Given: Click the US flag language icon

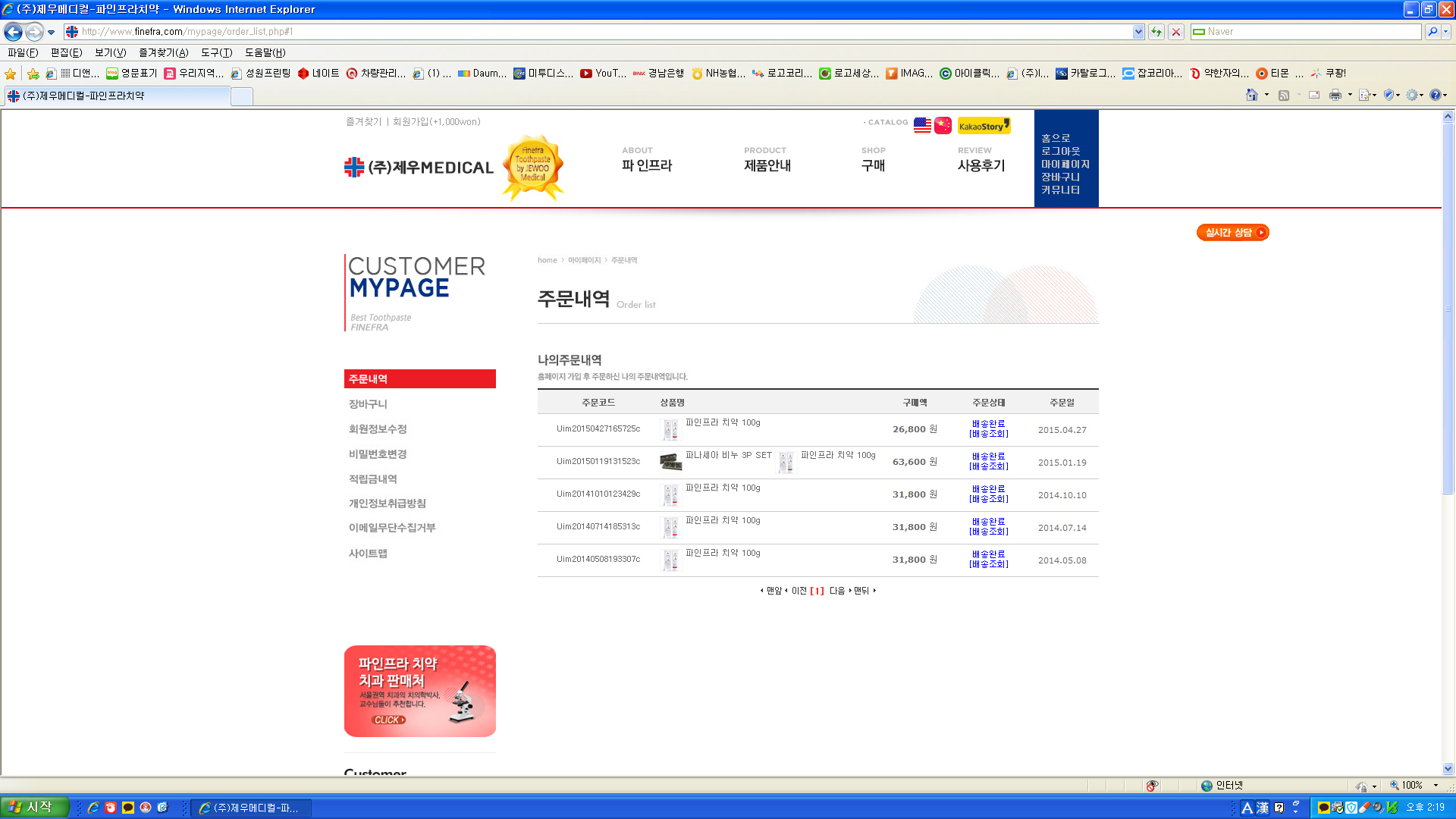Looking at the screenshot, I should [x=922, y=125].
